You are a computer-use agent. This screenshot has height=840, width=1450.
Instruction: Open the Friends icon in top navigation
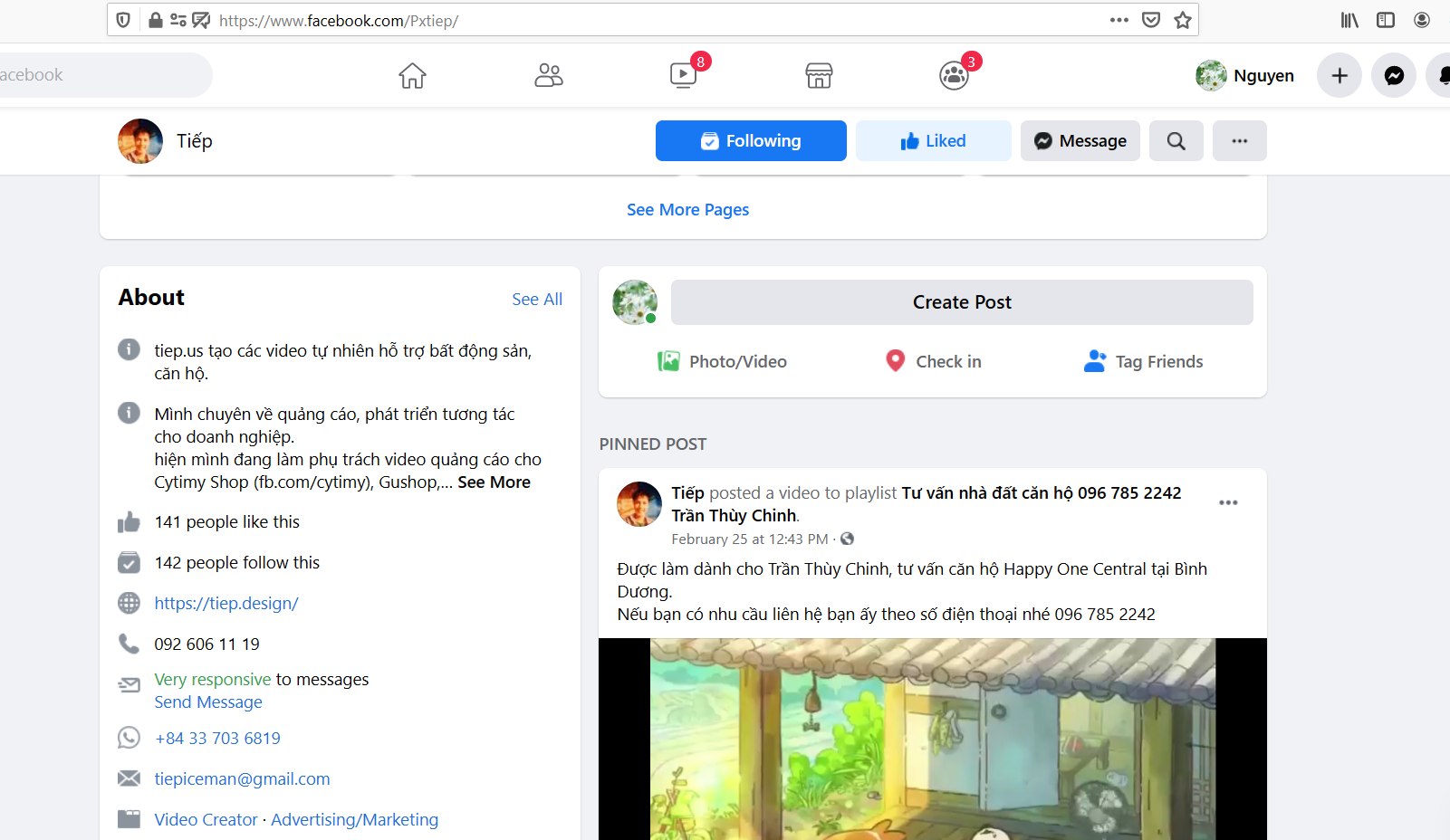pos(548,75)
